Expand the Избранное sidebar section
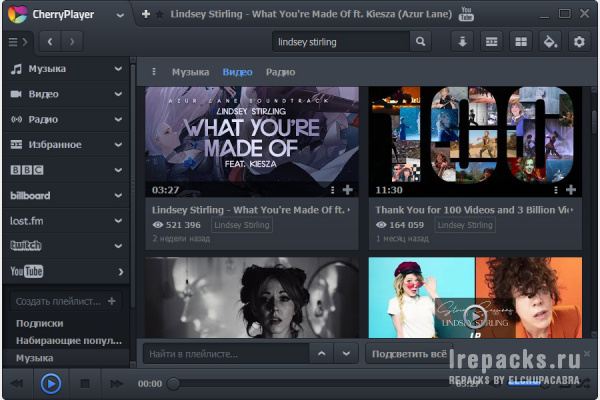 118,145
